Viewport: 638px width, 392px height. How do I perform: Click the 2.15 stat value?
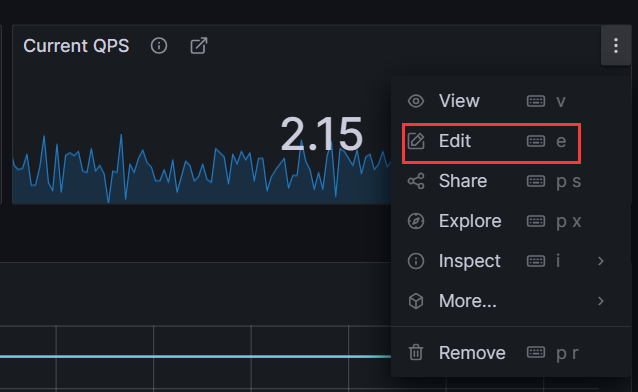tap(321, 134)
